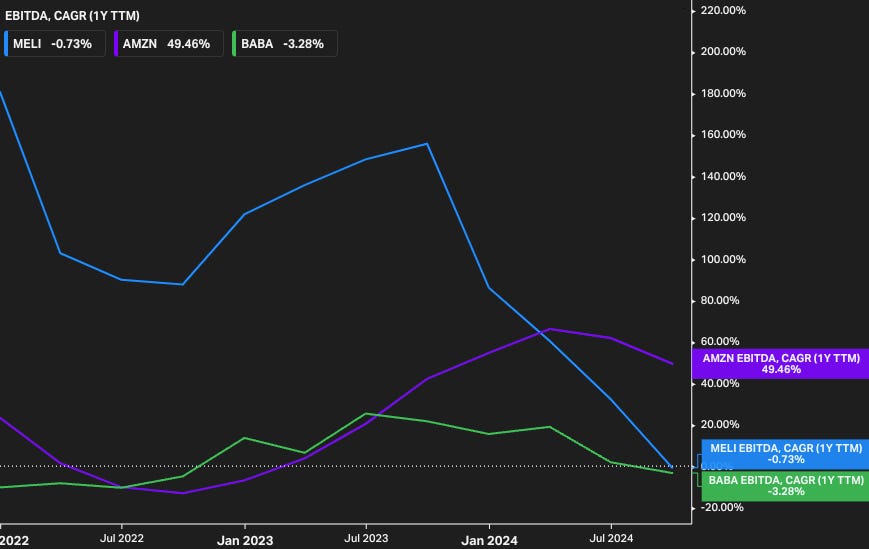
Task: Click the Jul 2023 x-axis label
Action: 366,538
